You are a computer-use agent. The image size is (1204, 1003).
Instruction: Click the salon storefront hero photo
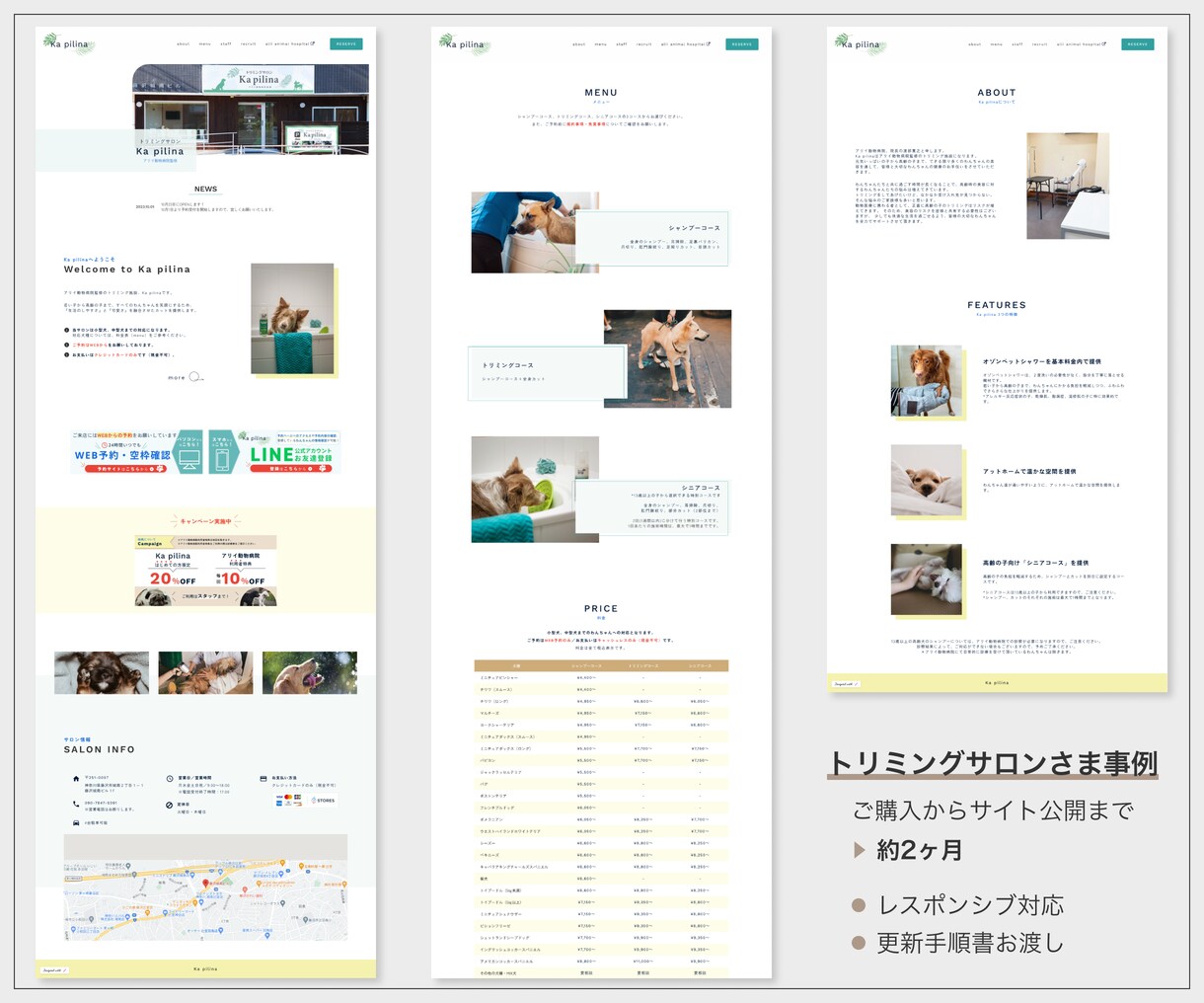pyautogui.click(x=252, y=109)
